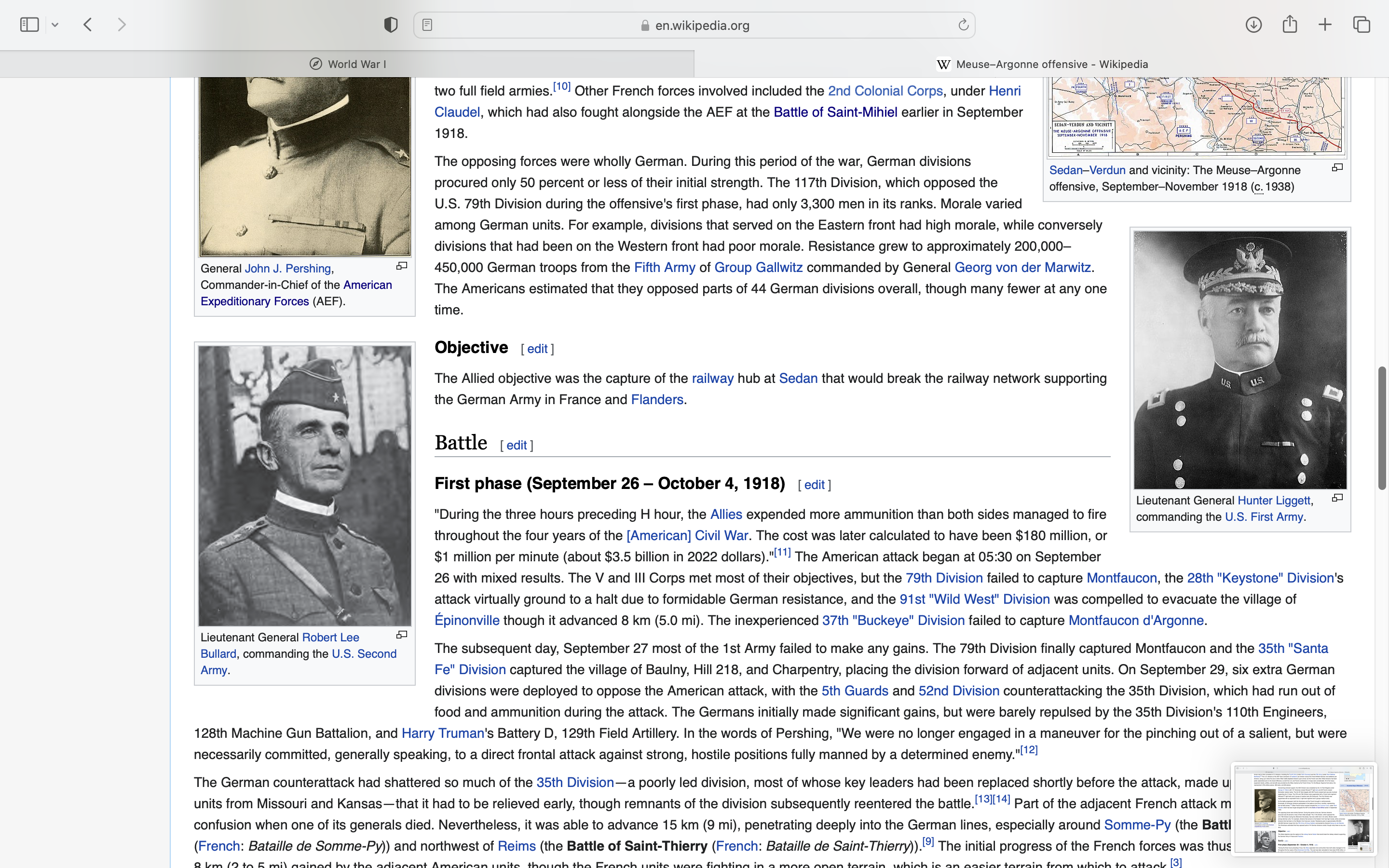1389x868 pixels.
Task: Click the vertical page scrollbar thumb
Action: (1382, 428)
